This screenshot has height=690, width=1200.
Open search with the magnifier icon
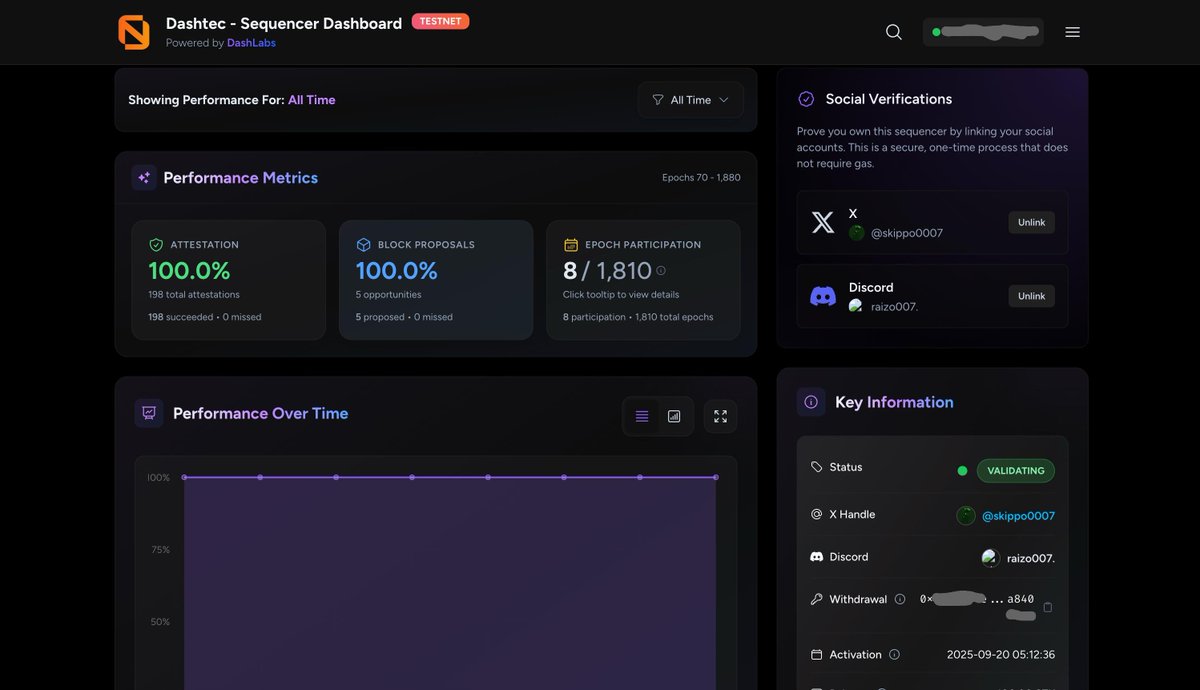pos(894,32)
